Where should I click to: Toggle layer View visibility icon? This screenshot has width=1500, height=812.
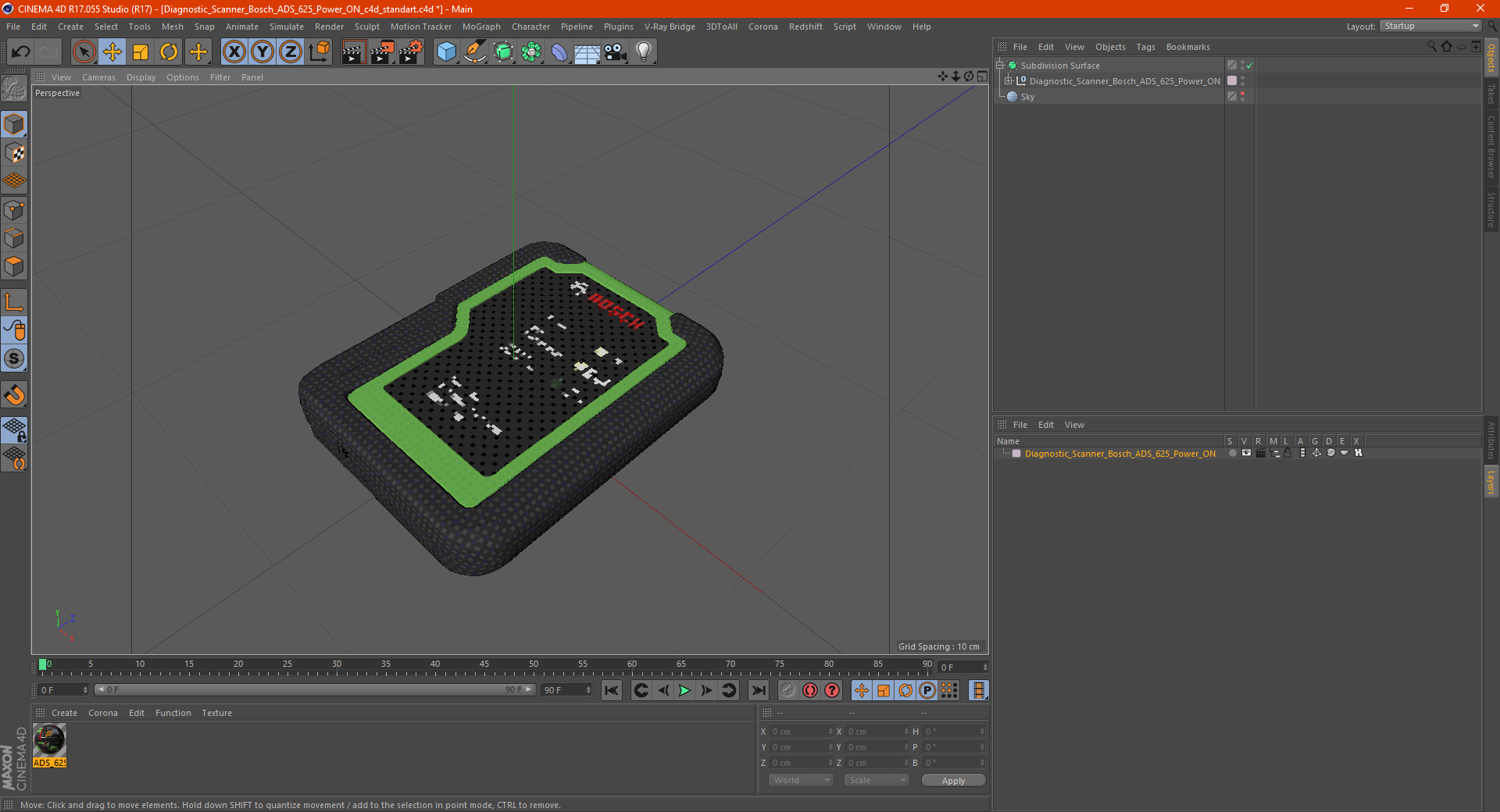pos(1246,453)
